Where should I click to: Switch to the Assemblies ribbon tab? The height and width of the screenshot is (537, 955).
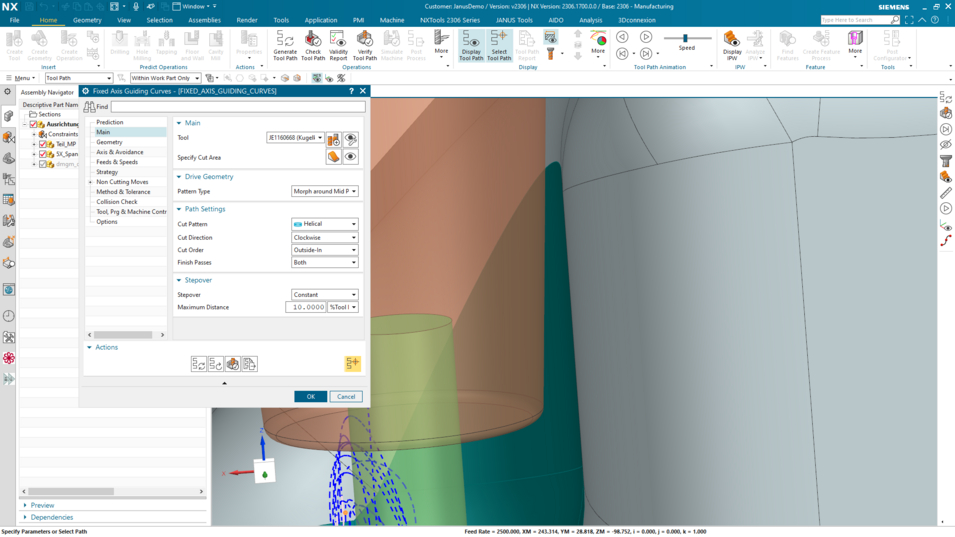coord(205,20)
